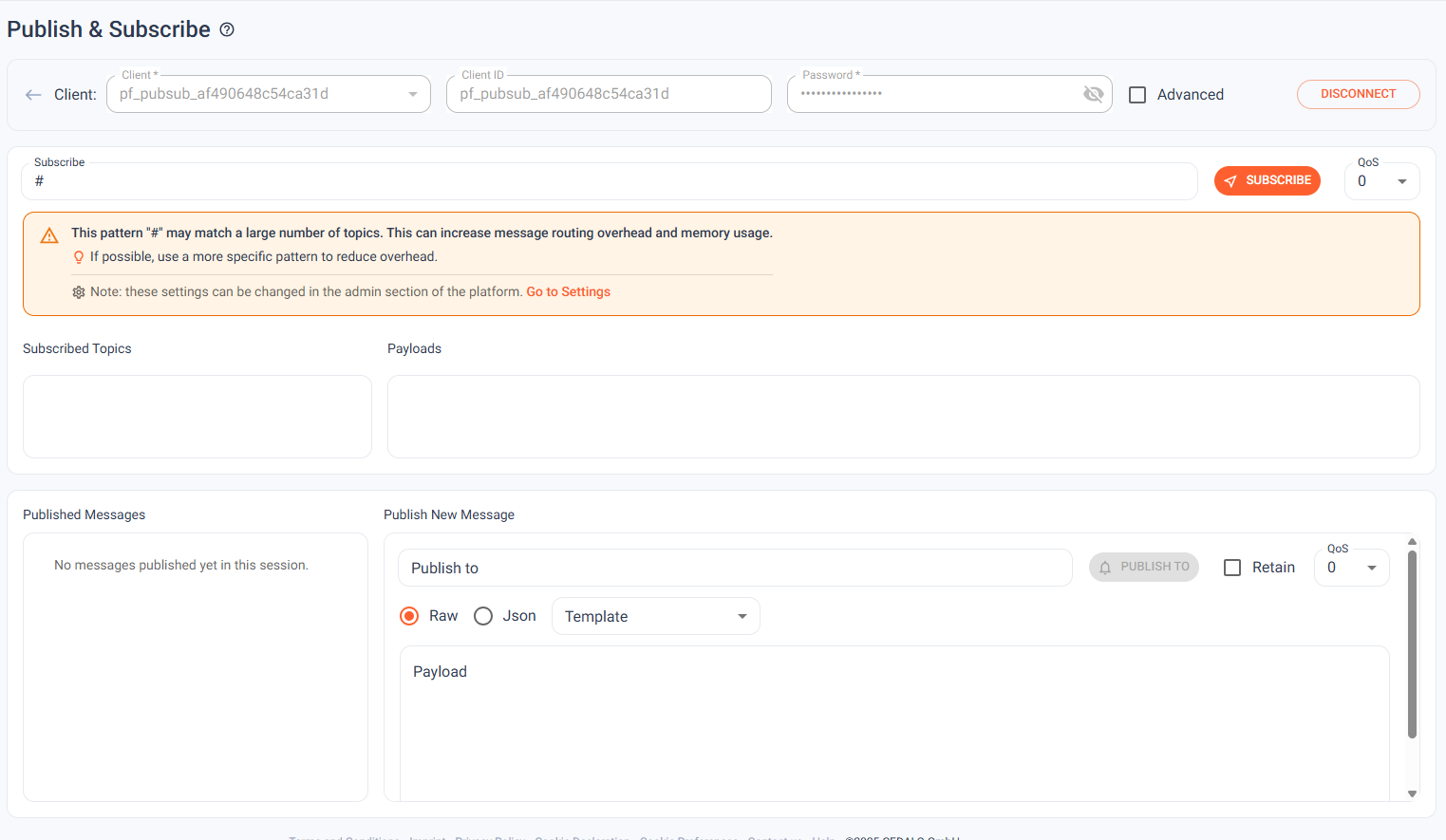
Task: Toggle password visibility eye icon
Action: click(x=1093, y=94)
